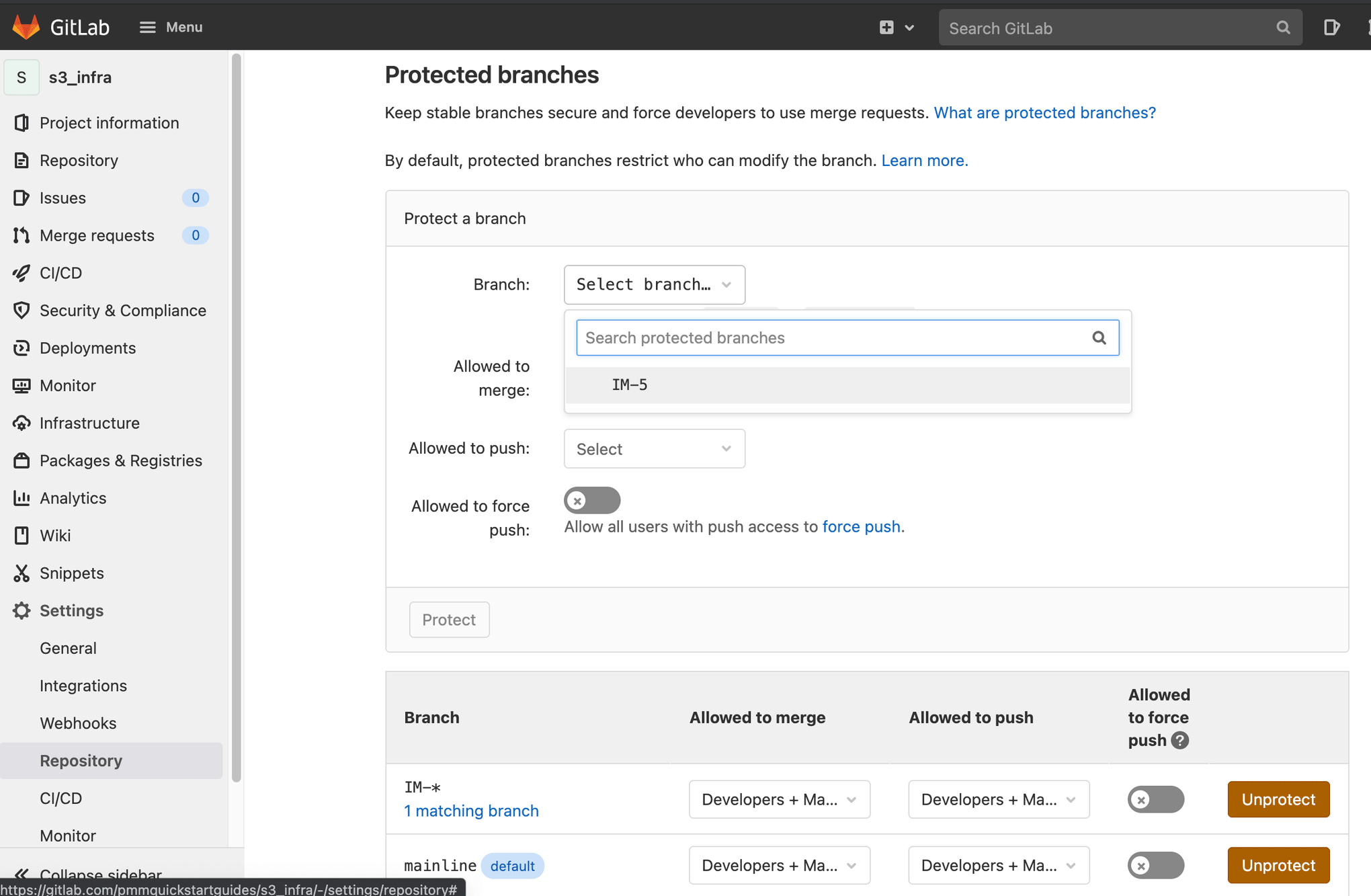Screen dimensions: 1371x896
Task: Toggle Allowed to force push switch
Action: tap(591, 501)
